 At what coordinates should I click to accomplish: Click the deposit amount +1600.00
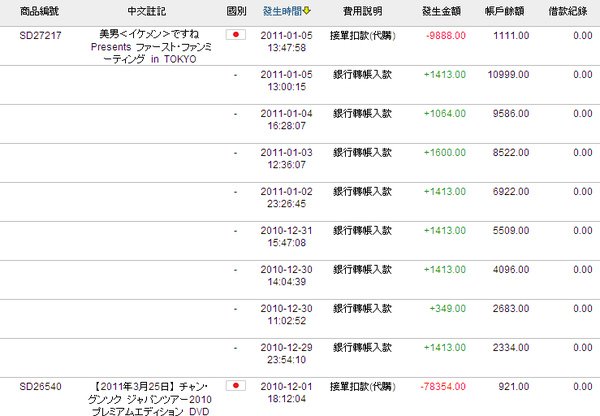(445, 153)
